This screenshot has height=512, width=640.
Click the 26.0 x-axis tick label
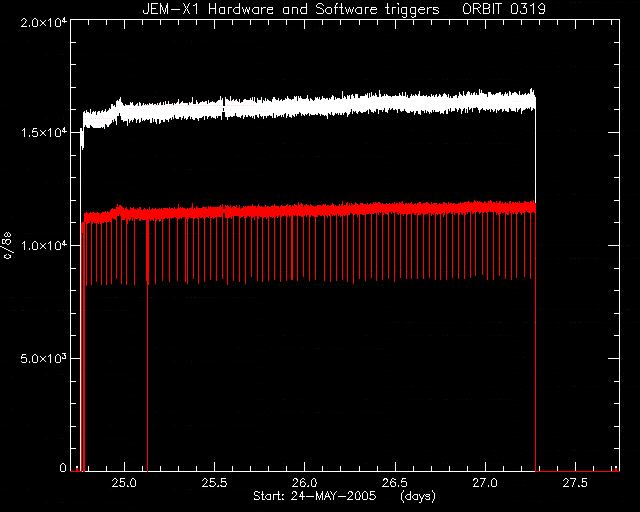(x=304, y=483)
